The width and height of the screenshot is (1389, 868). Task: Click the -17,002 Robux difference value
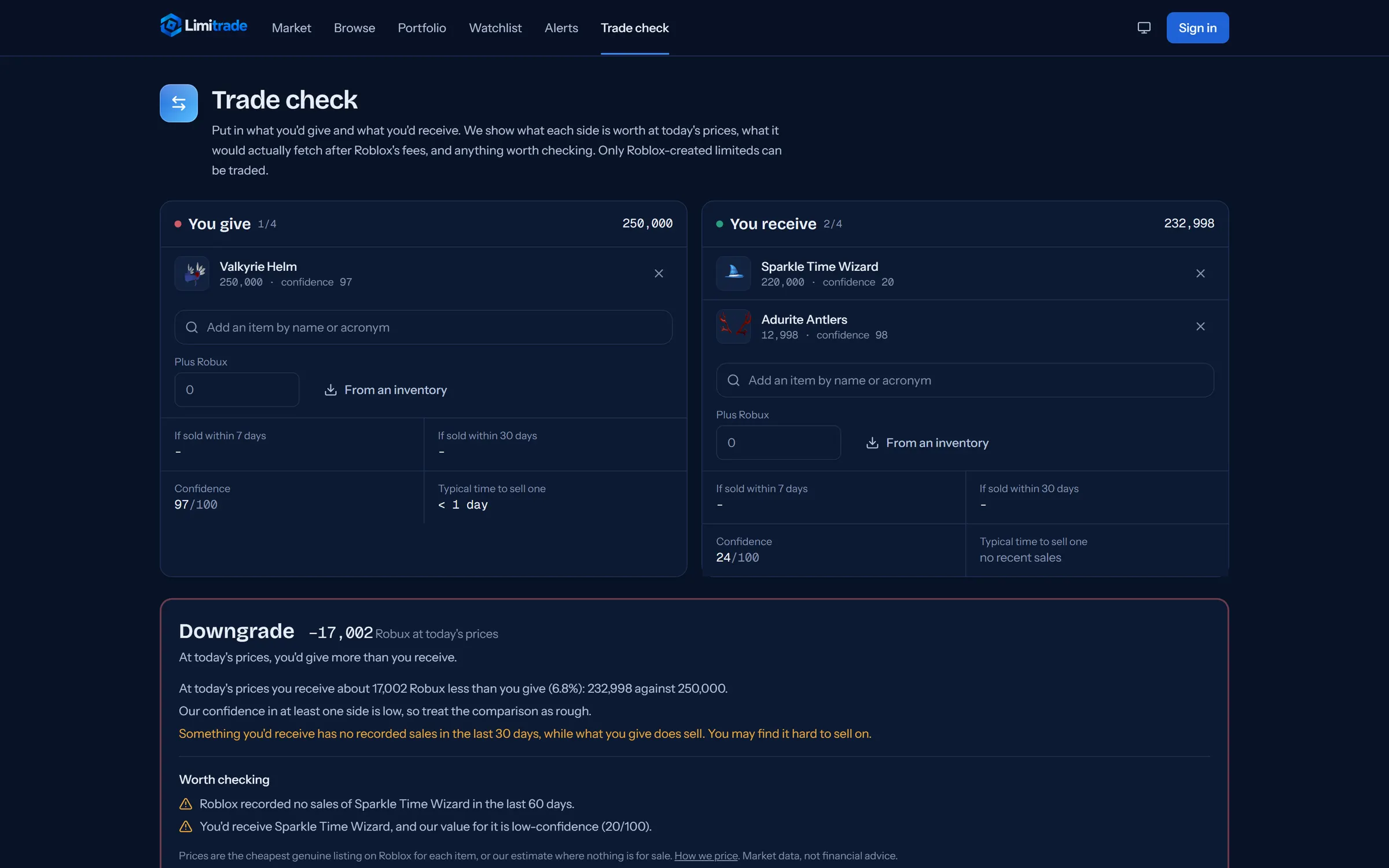341,633
